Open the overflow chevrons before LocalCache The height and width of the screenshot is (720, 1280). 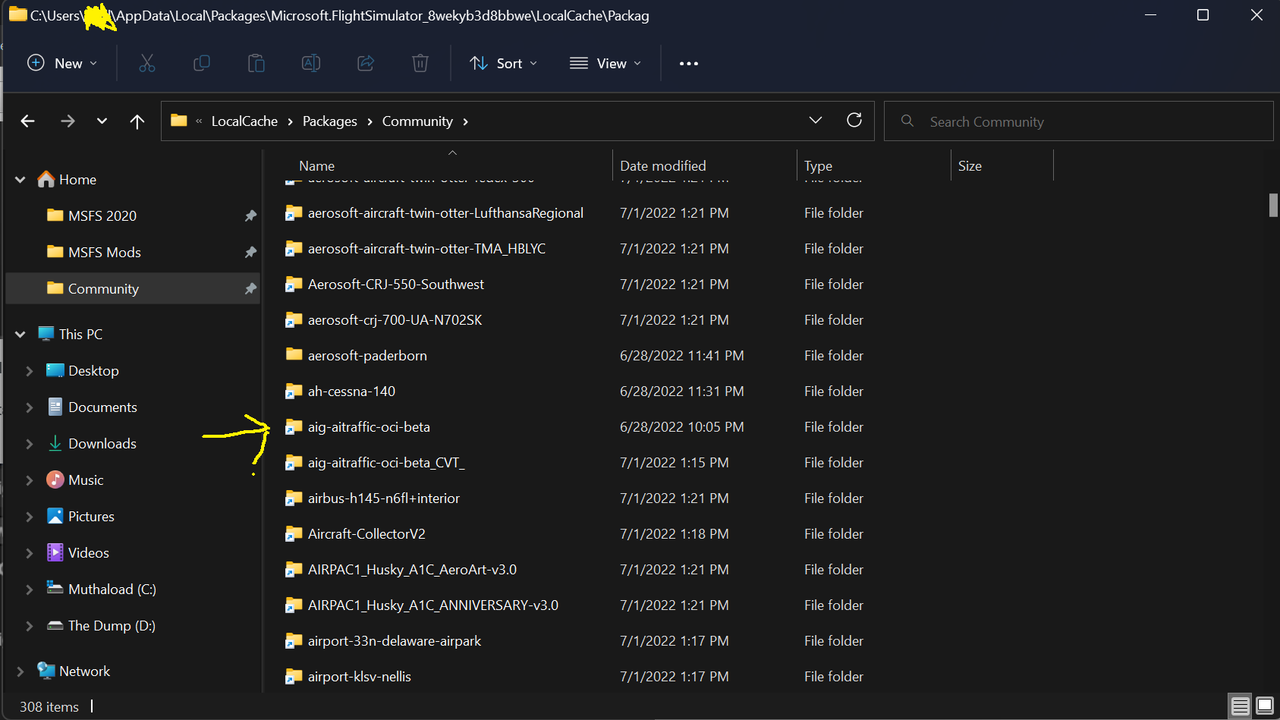199,121
